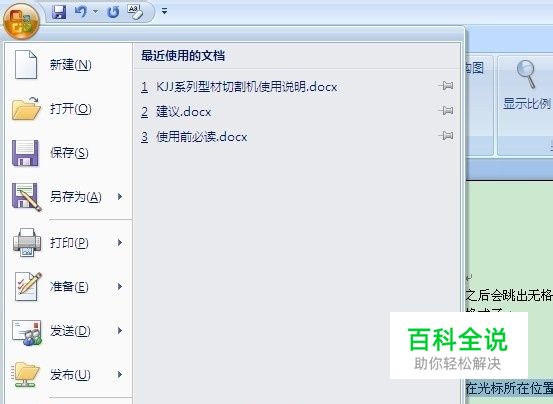The width and height of the screenshot is (553, 404).
Task: Expand the 打印(P) submenu arrow
Action: coord(120,243)
